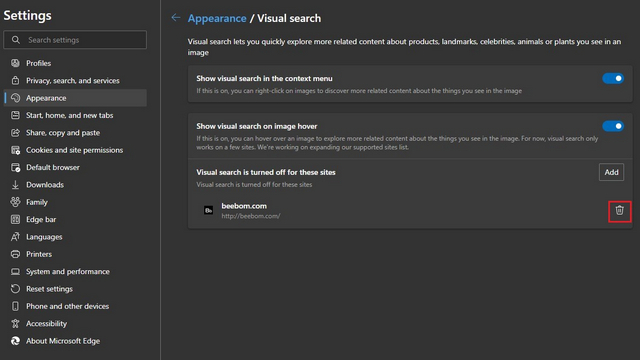Viewport: 640px width, 360px height.
Task: Open Reset settings page
Action: tap(75, 289)
